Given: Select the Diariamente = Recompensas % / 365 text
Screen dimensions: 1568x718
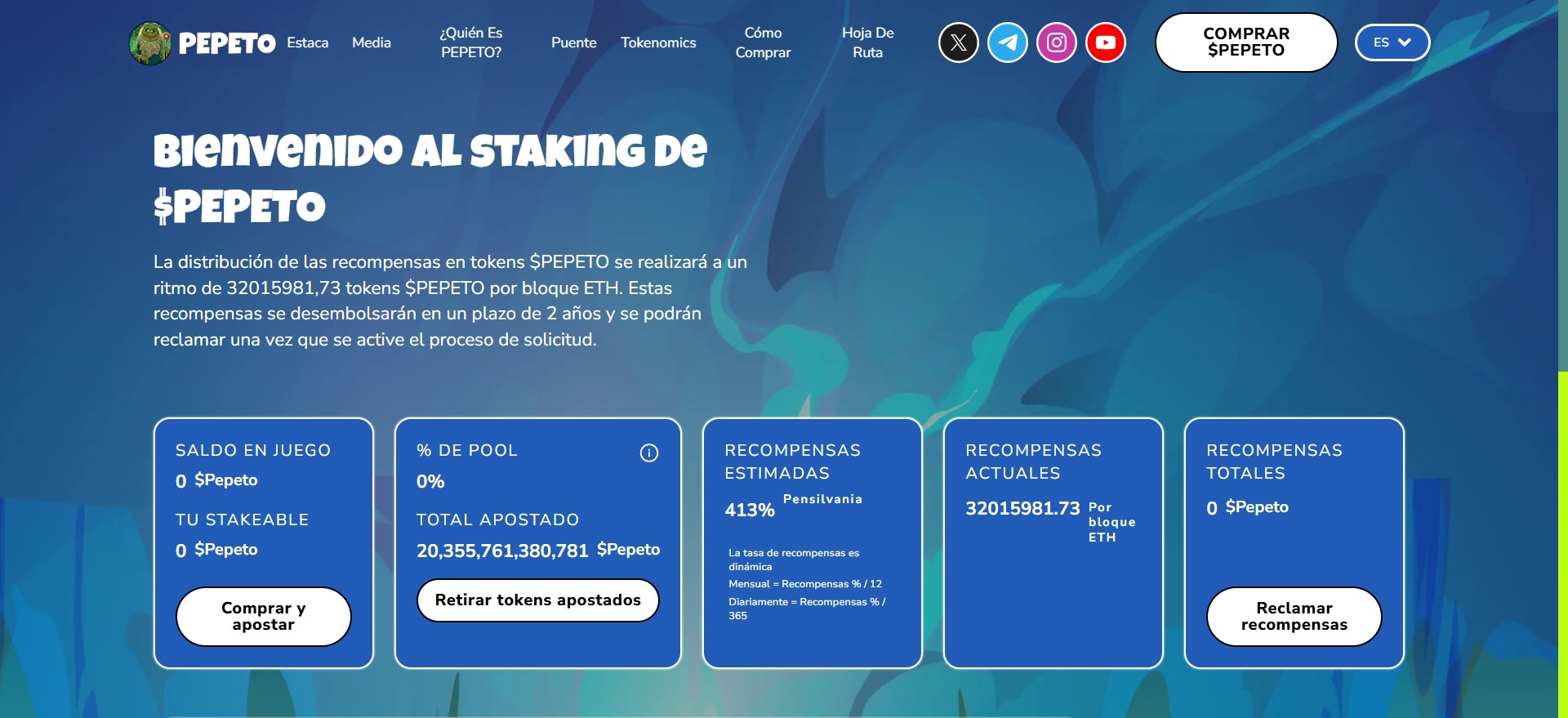Looking at the screenshot, I should [x=807, y=609].
